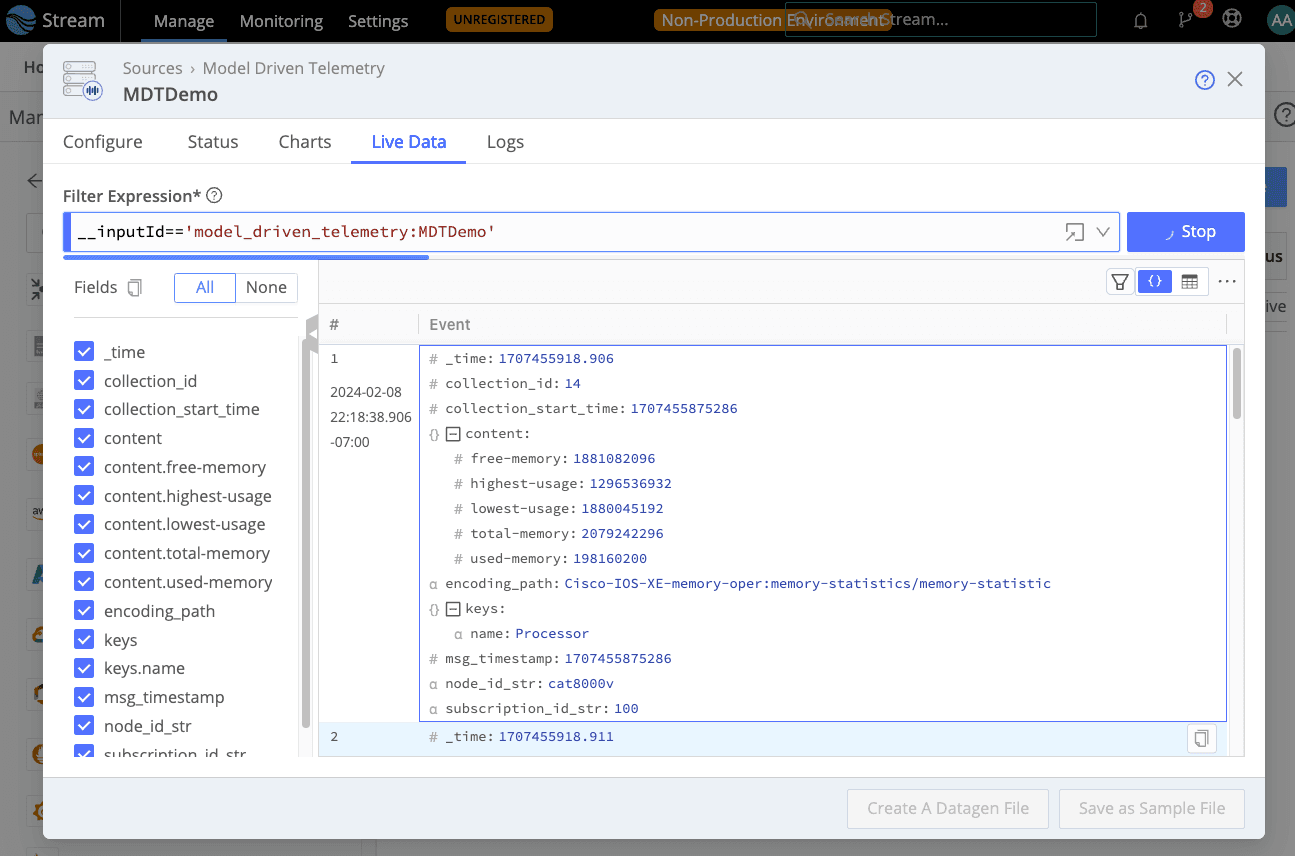
Task: Click copy icon next to Fields label
Action: 135,288
